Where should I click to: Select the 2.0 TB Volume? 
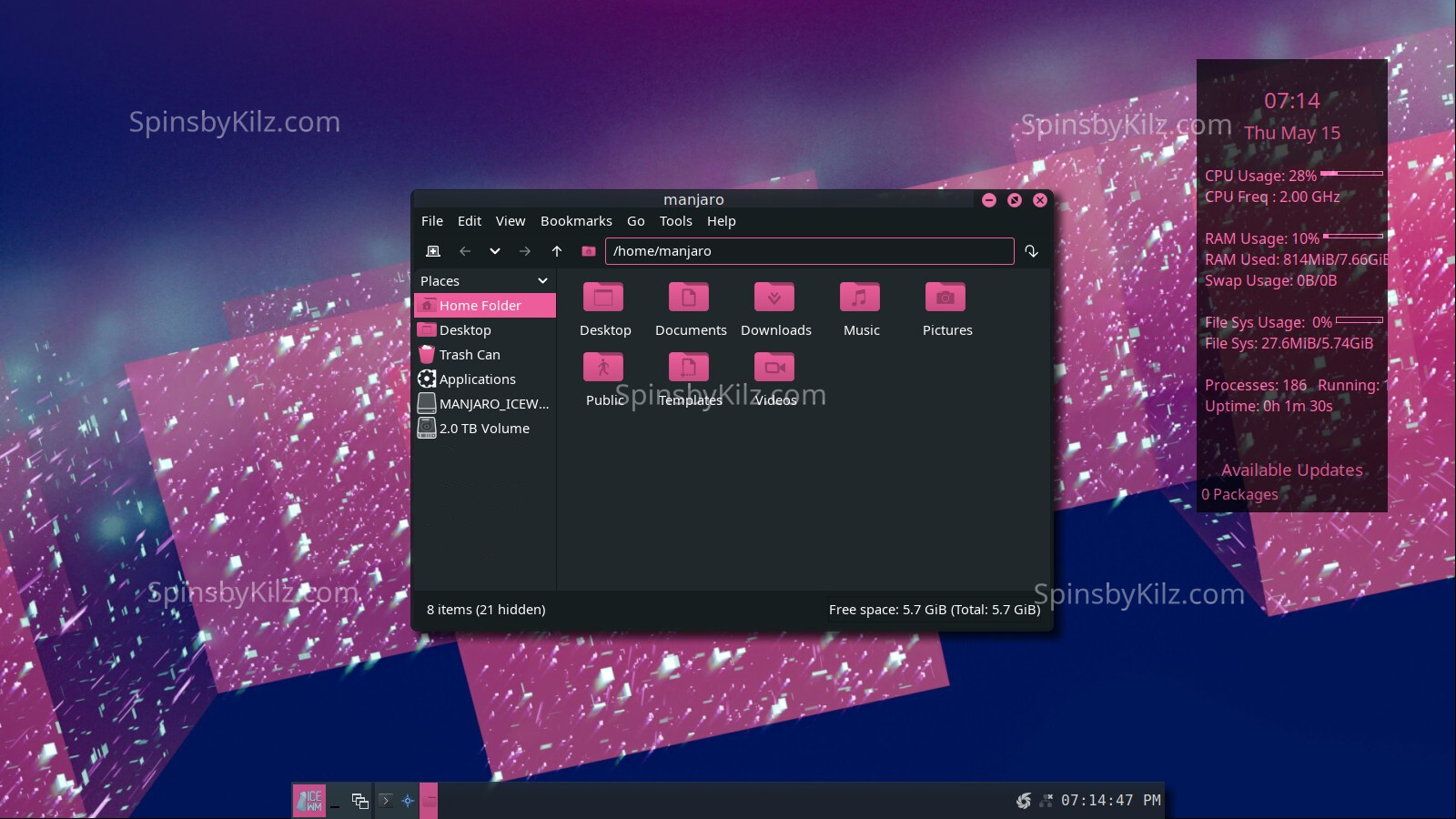click(485, 429)
